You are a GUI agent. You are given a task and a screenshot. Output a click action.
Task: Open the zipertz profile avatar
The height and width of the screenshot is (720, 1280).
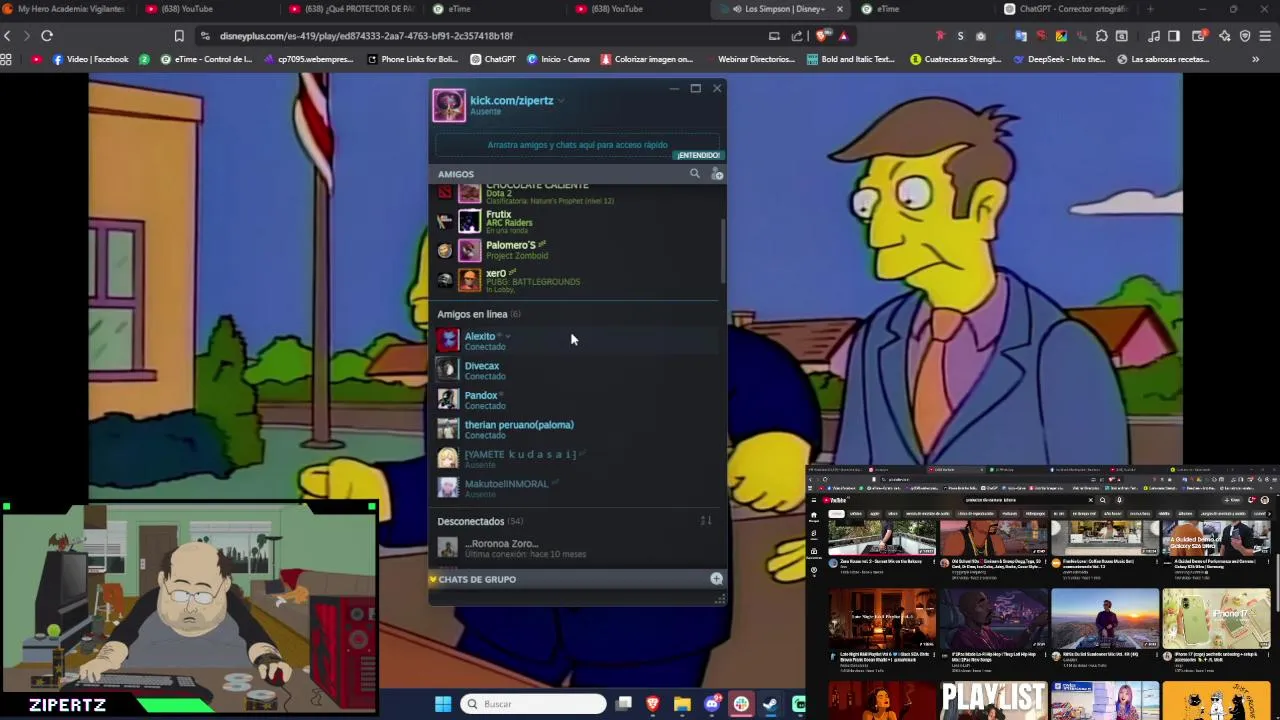coord(449,106)
